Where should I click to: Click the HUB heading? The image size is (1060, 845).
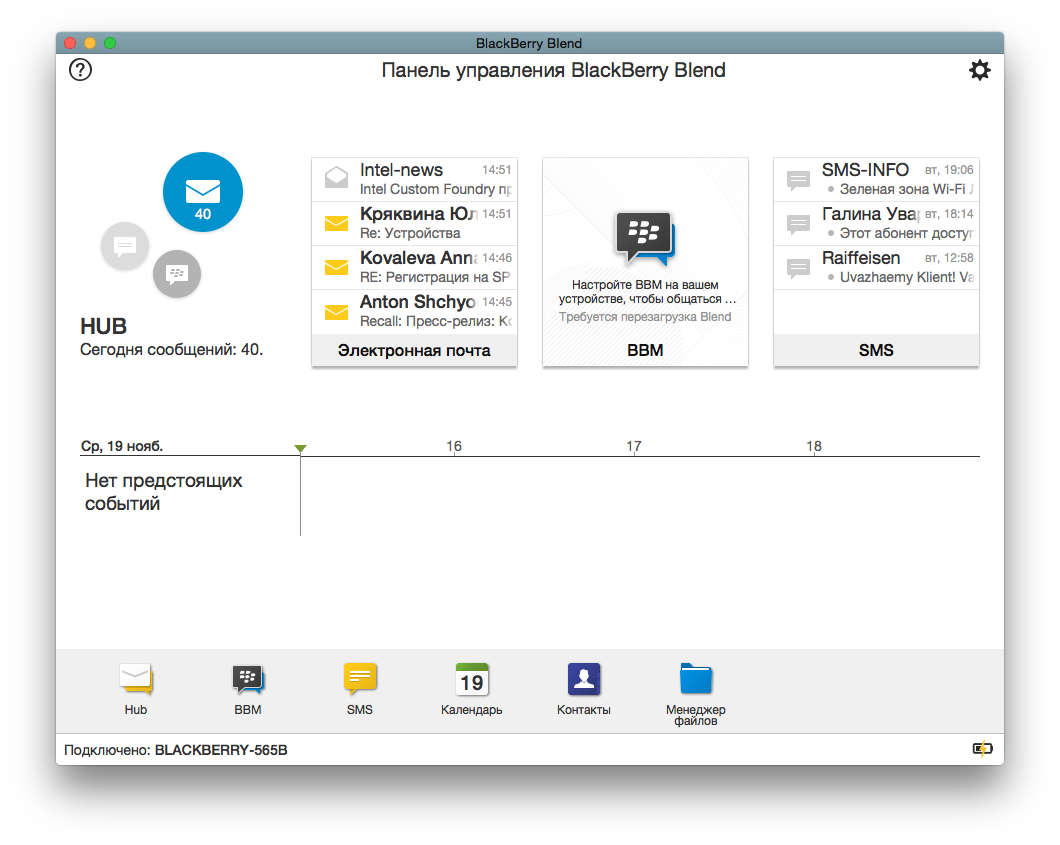tap(103, 327)
